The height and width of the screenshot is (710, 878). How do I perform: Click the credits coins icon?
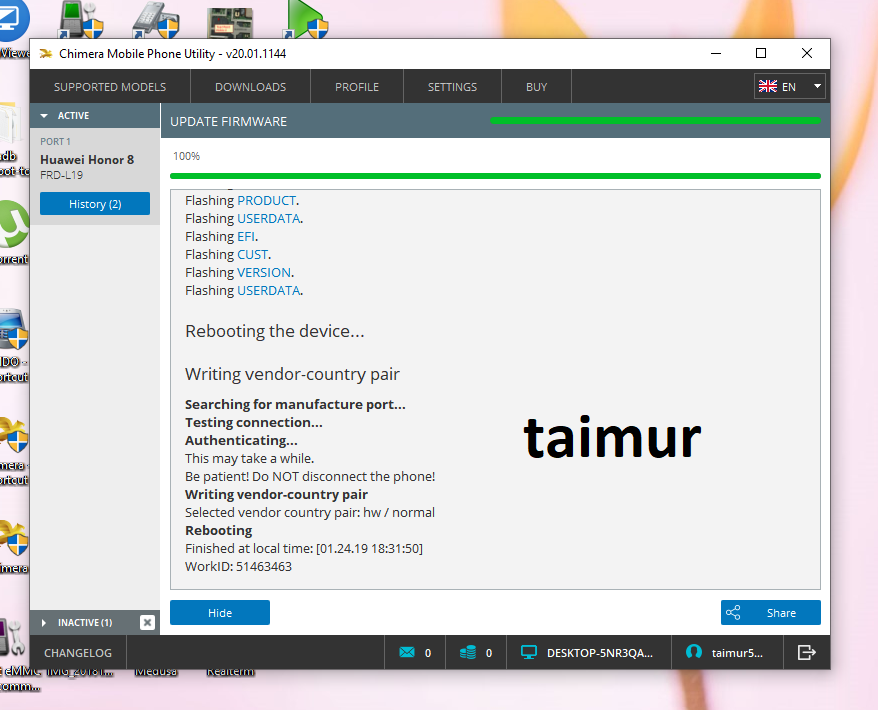(468, 652)
